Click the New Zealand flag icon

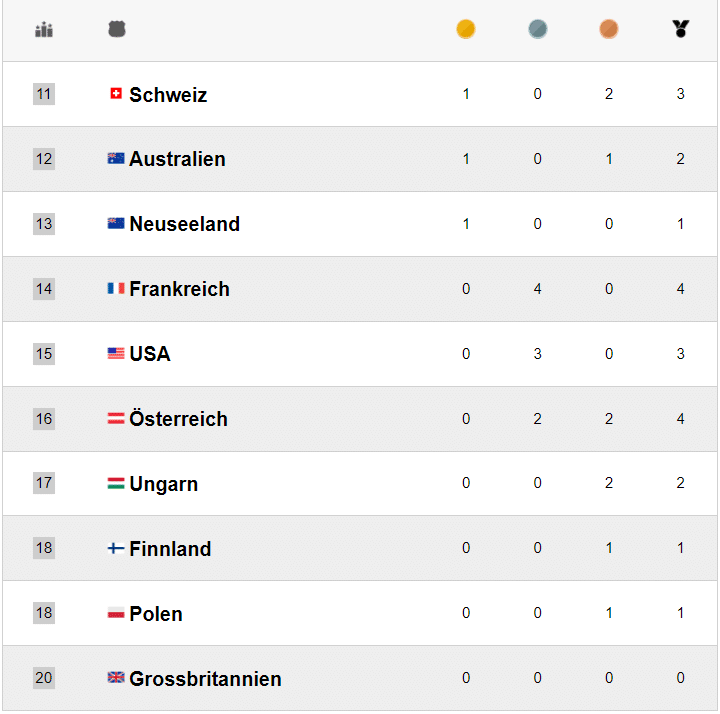coord(116,224)
